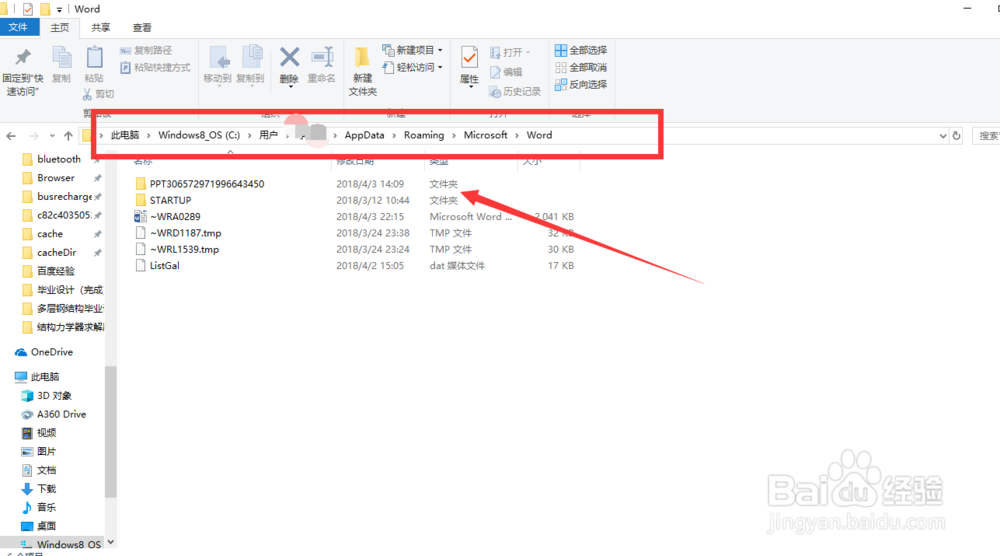Open 3D 对象 in navigation pane
Image resolution: width=1000 pixels, height=556 pixels.
click(x=54, y=395)
